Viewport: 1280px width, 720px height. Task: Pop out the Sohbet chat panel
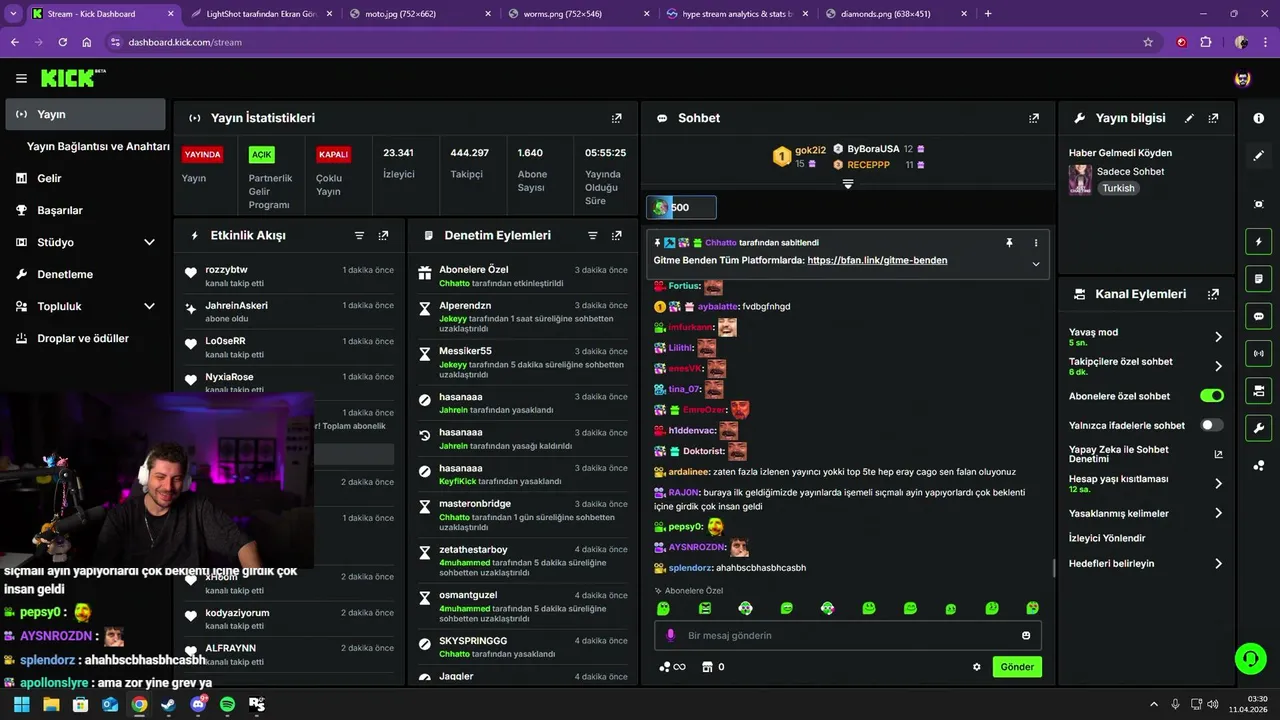[1034, 118]
